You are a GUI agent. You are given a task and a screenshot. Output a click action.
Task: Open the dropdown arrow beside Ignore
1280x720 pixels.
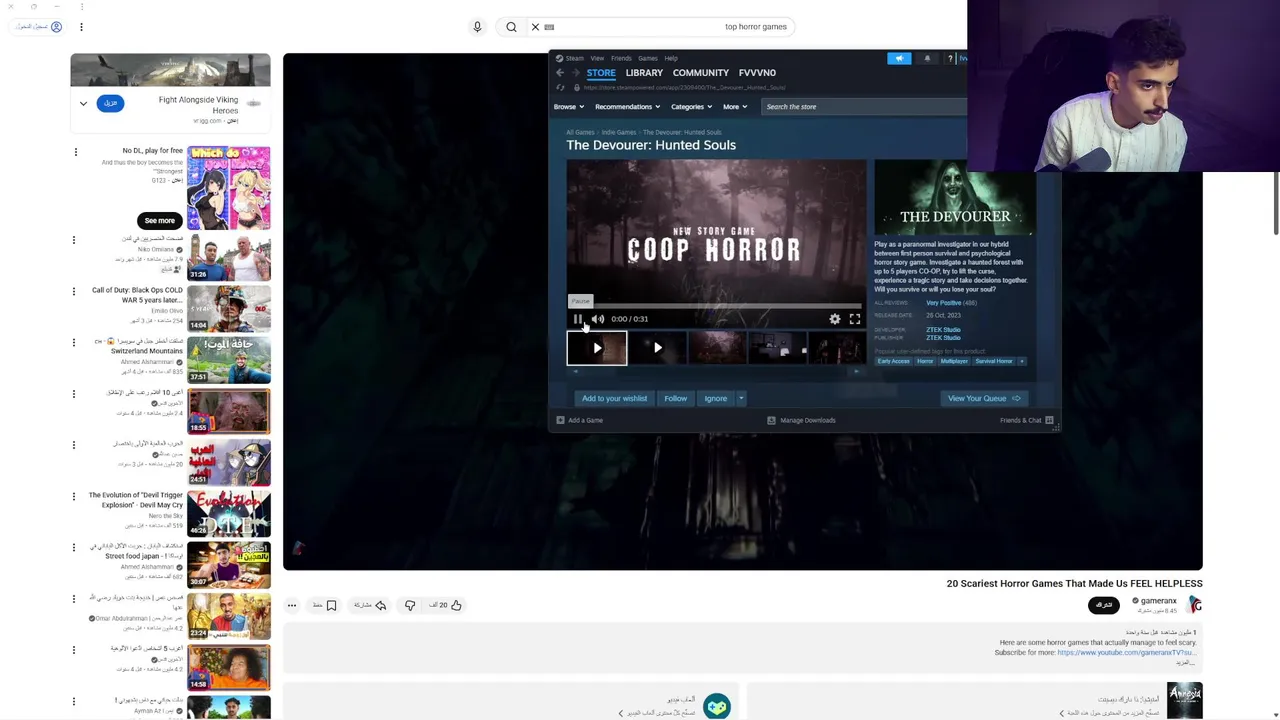(x=741, y=398)
